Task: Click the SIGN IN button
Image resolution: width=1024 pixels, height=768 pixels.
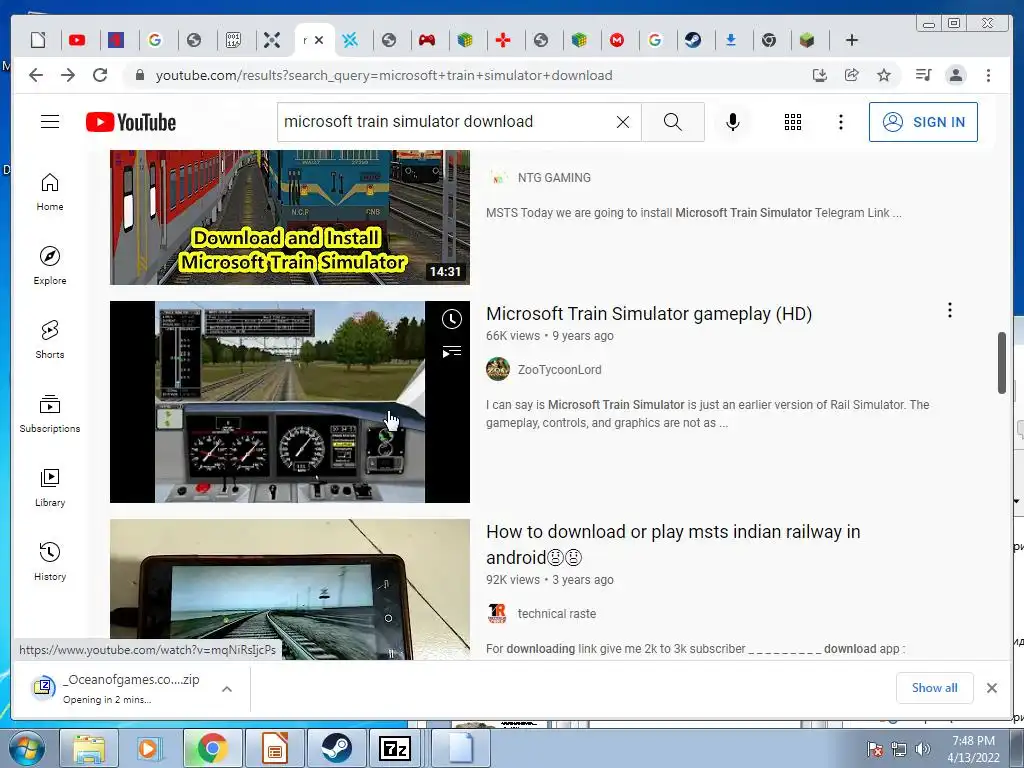Action: [x=923, y=122]
